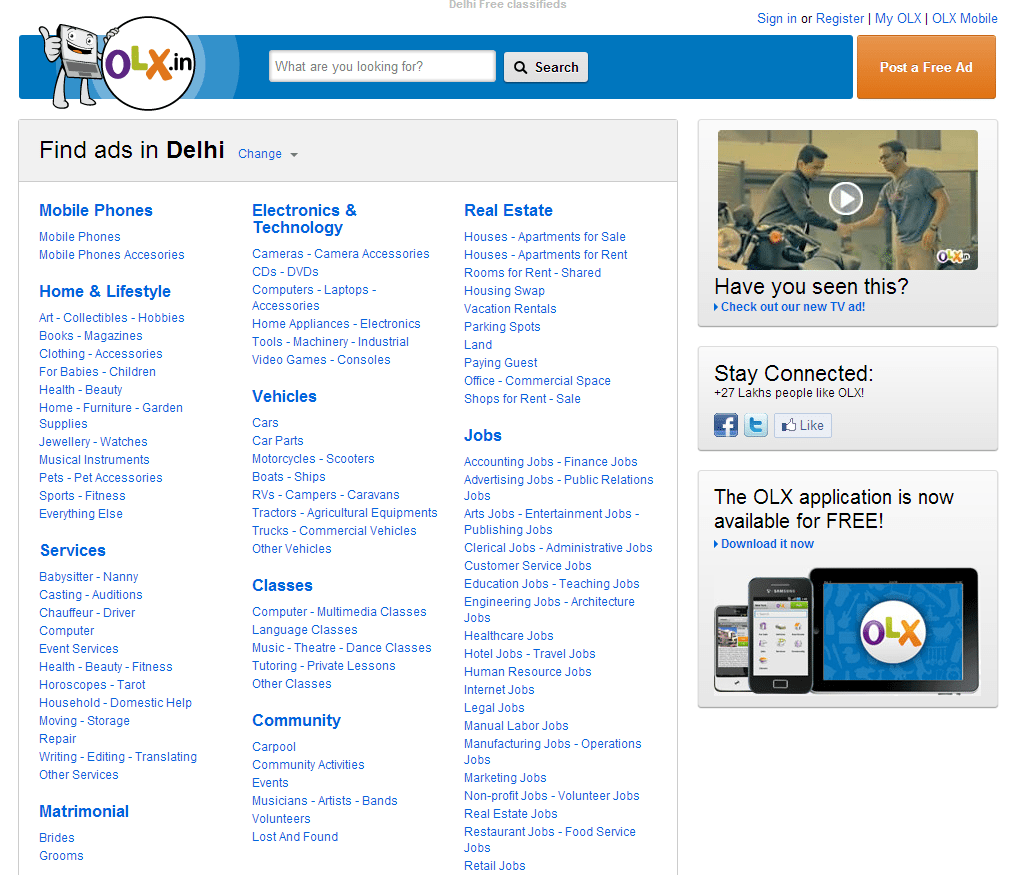View Musicians - Artists - Bands ads
Image resolution: width=1022 pixels, height=875 pixels.
tap(325, 801)
